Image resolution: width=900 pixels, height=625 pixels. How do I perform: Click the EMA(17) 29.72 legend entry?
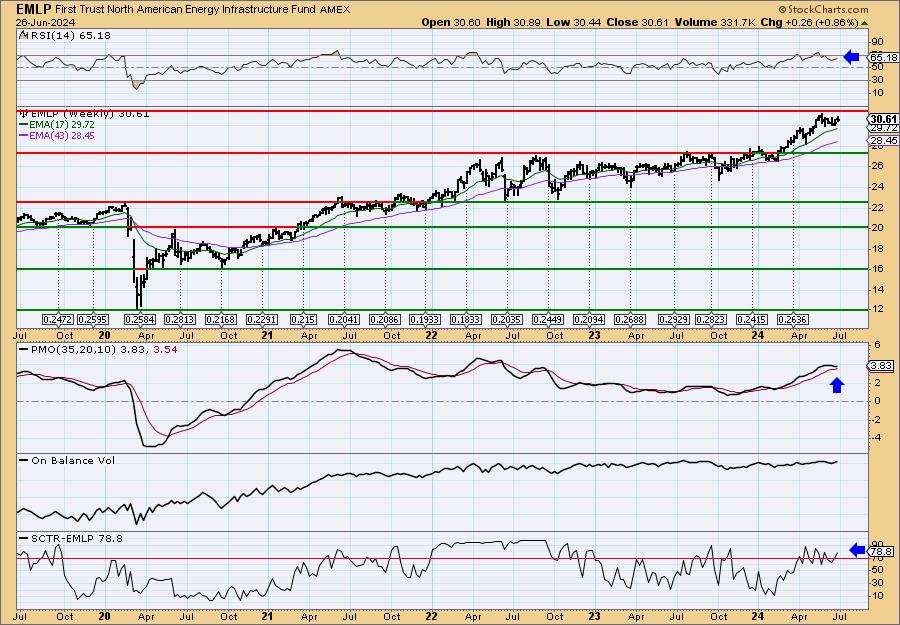(57, 125)
